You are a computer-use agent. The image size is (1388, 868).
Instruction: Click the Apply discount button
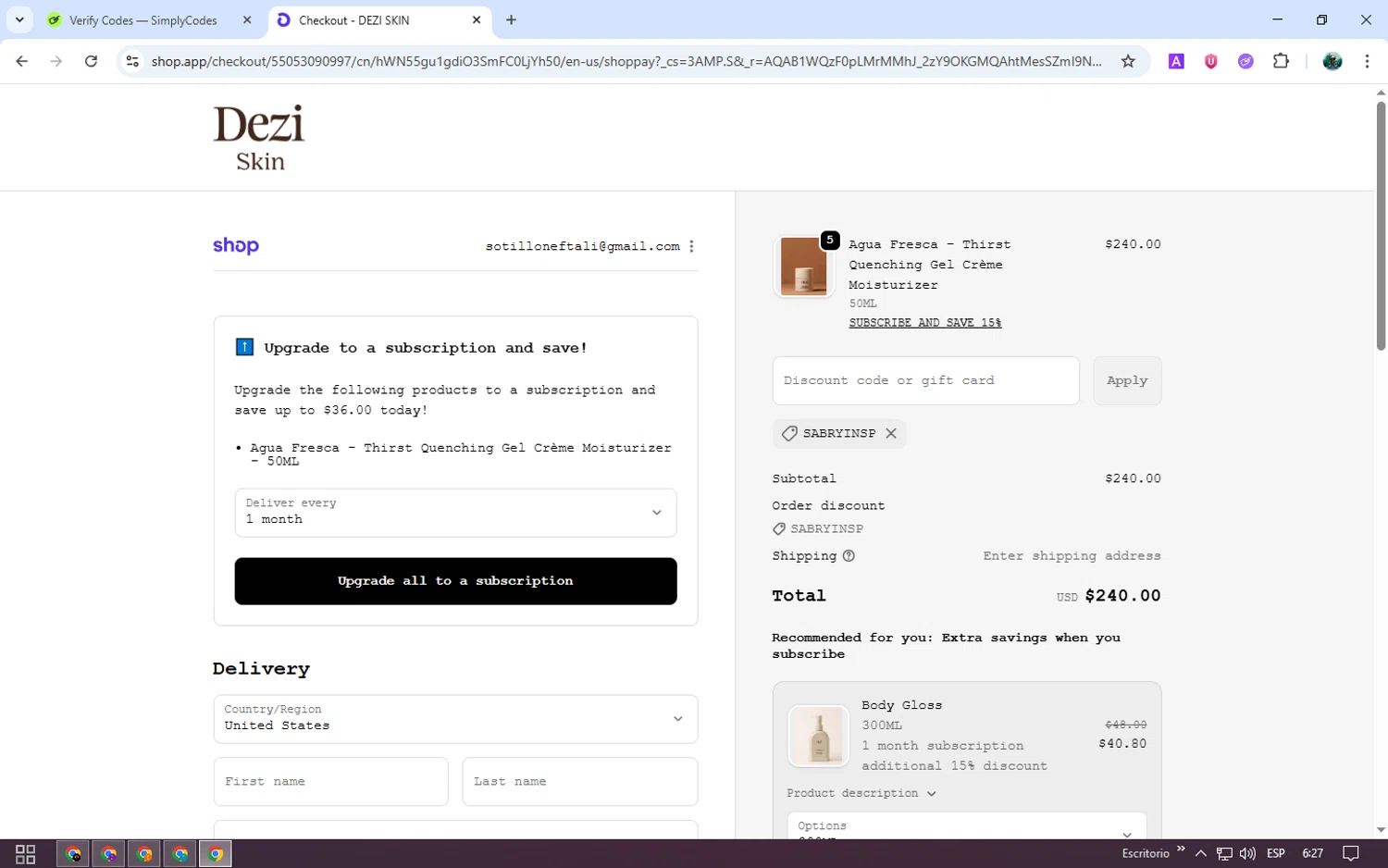pyautogui.click(x=1127, y=380)
